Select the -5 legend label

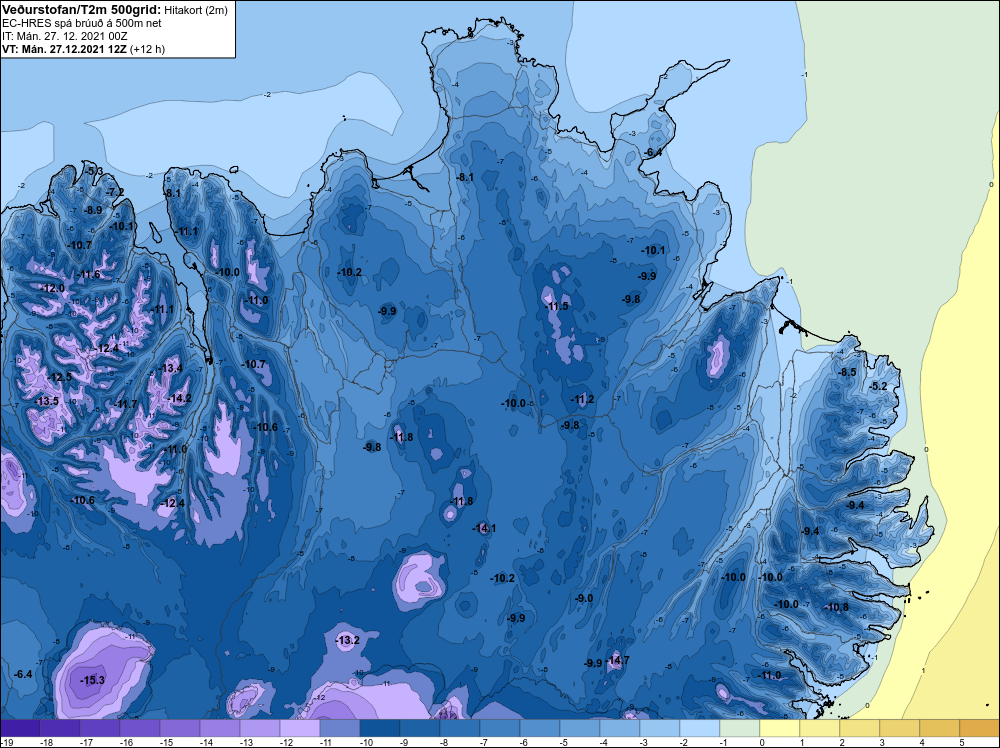pos(564,742)
